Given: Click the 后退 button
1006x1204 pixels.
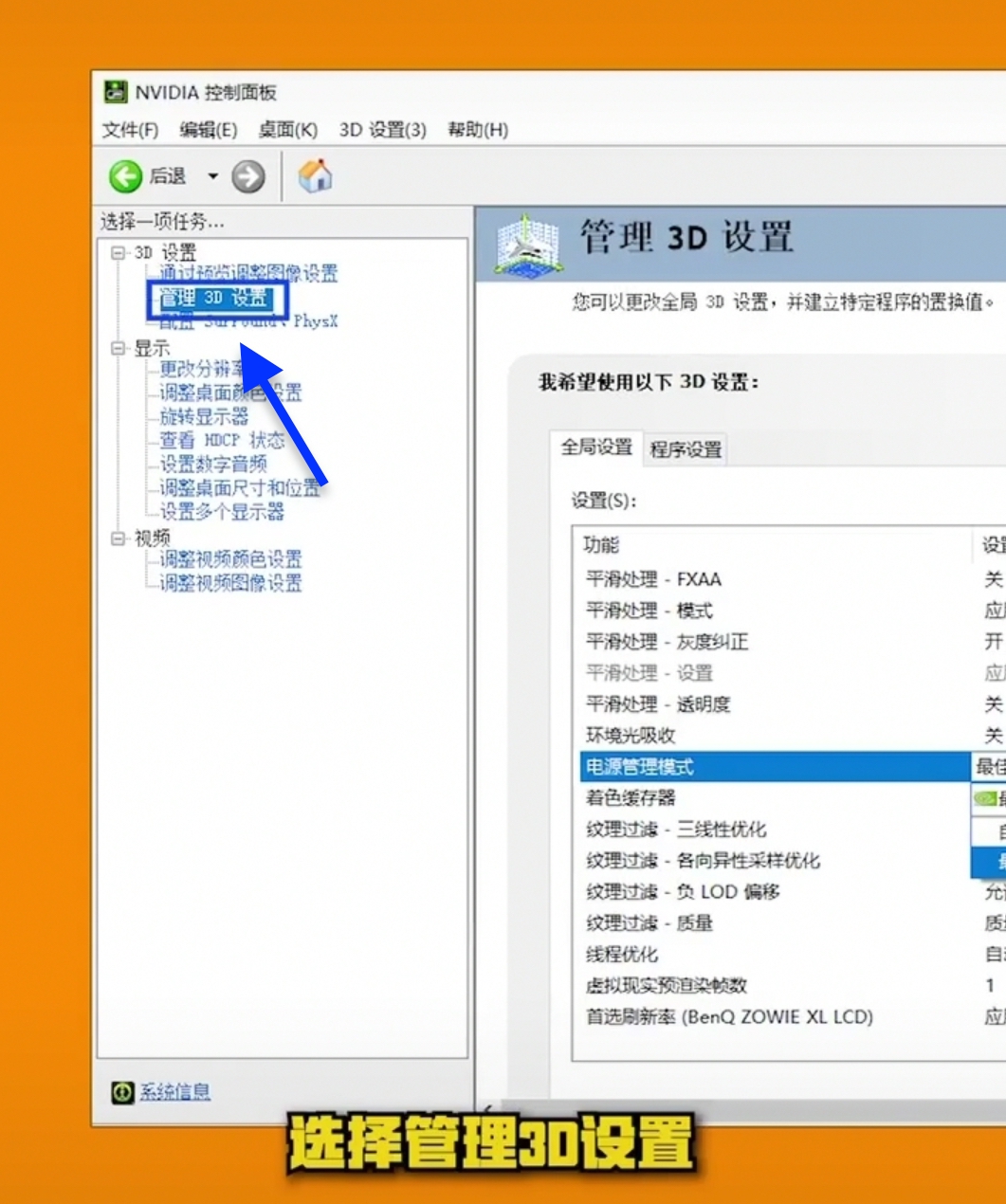Looking at the screenshot, I should click(x=152, y=176).
